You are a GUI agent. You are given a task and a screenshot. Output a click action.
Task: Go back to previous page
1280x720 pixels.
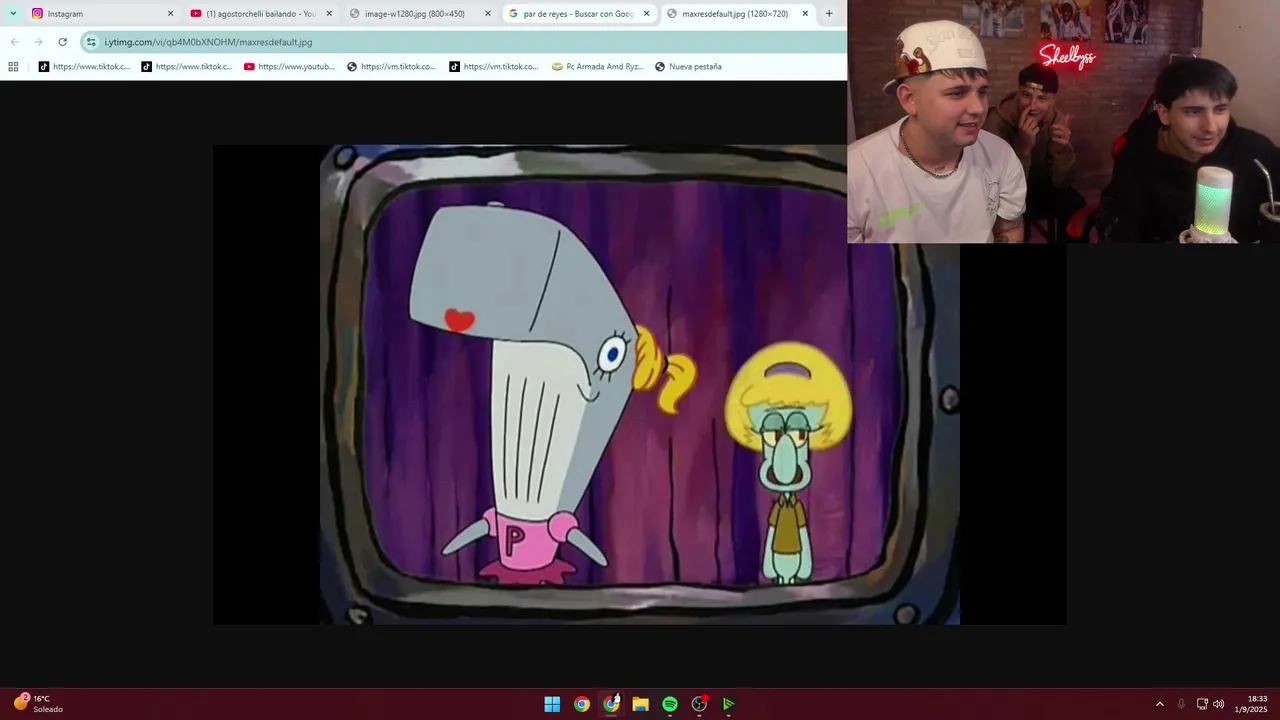point(14,42)
